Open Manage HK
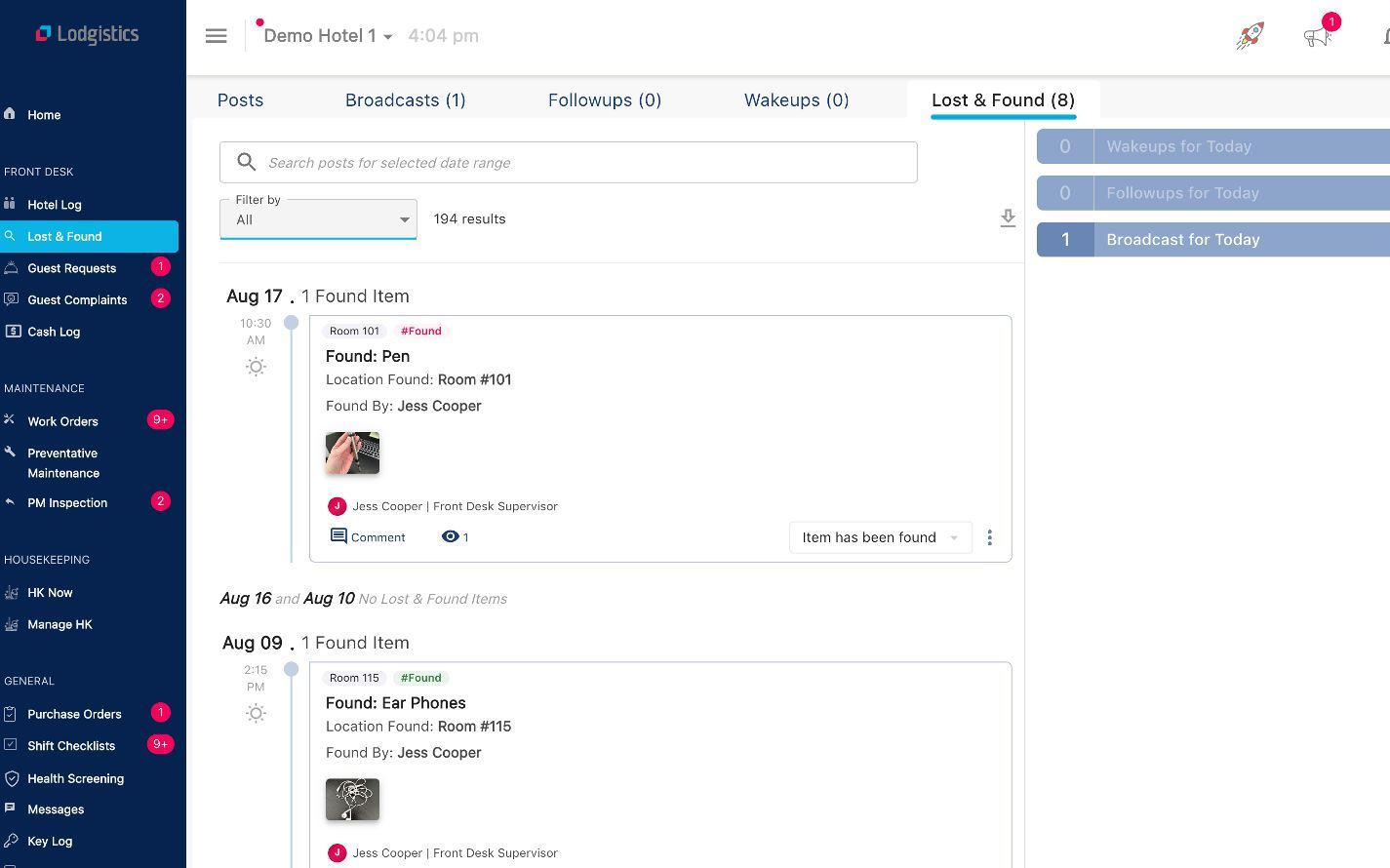The width and height of the screenshot is (1390, 868). pos(60,624)
